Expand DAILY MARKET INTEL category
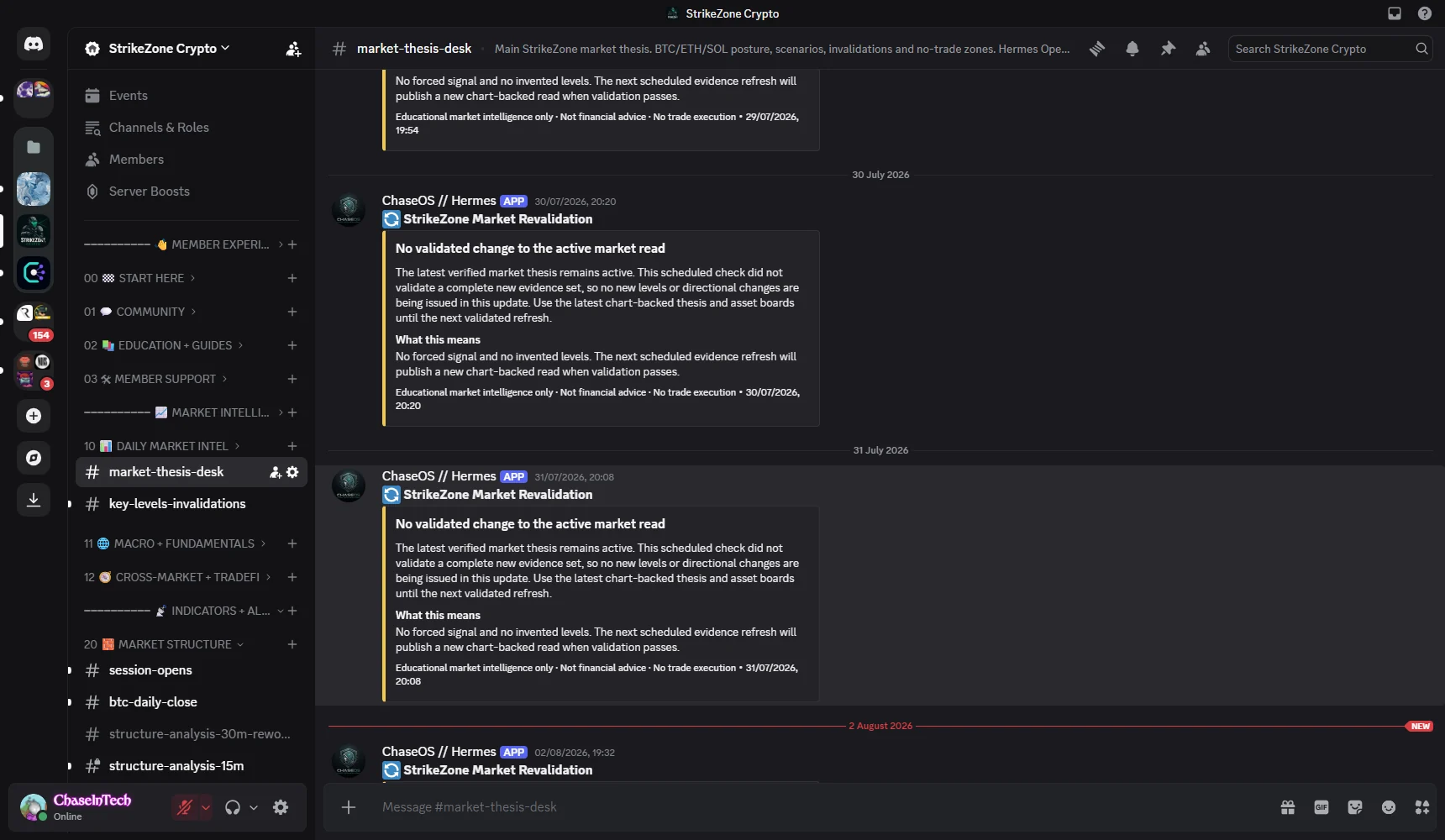Screen dimensions: 1445x840 click(x=162, y=446)
